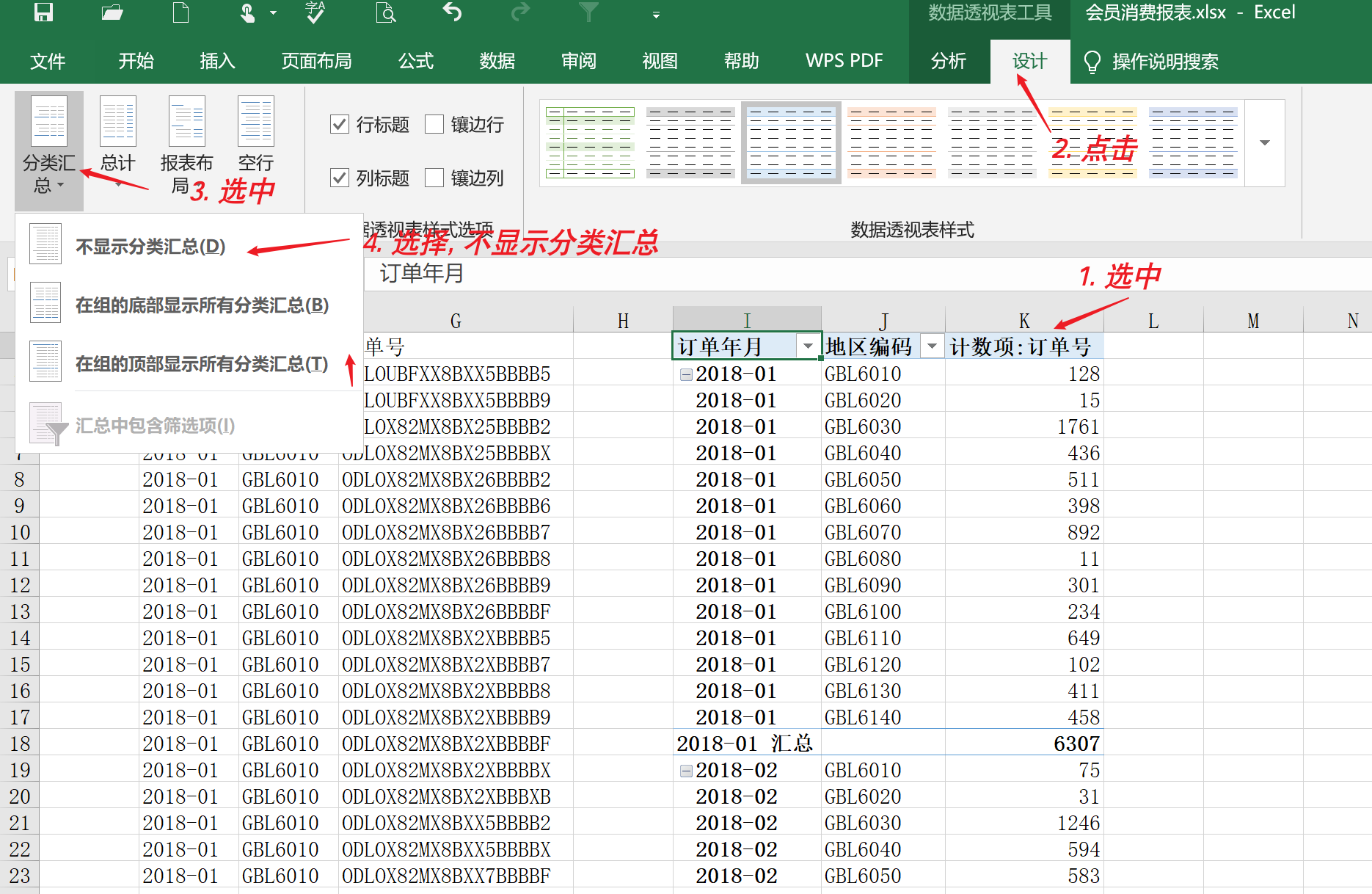Choose 在组的顶部显示所有分类汇总(T)
1372x894 pixels.
click(x=189, y=363)
